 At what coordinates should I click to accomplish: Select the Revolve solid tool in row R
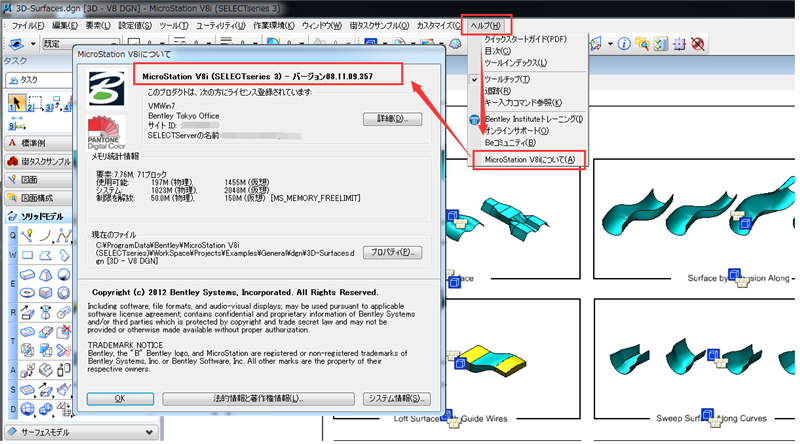click(45, 312)
